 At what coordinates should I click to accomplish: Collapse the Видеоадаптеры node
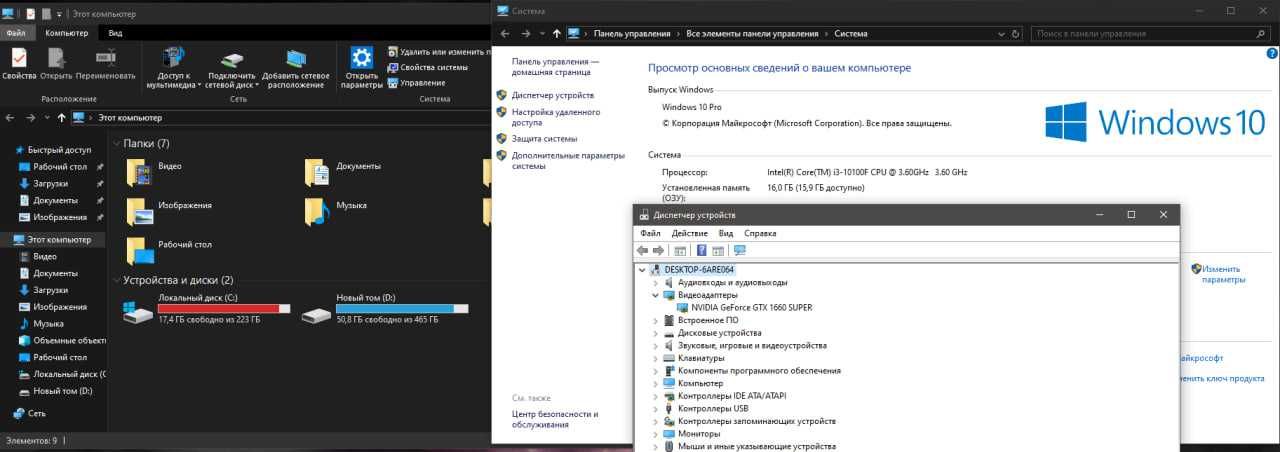pyautogui.click(x=655, y=295)
